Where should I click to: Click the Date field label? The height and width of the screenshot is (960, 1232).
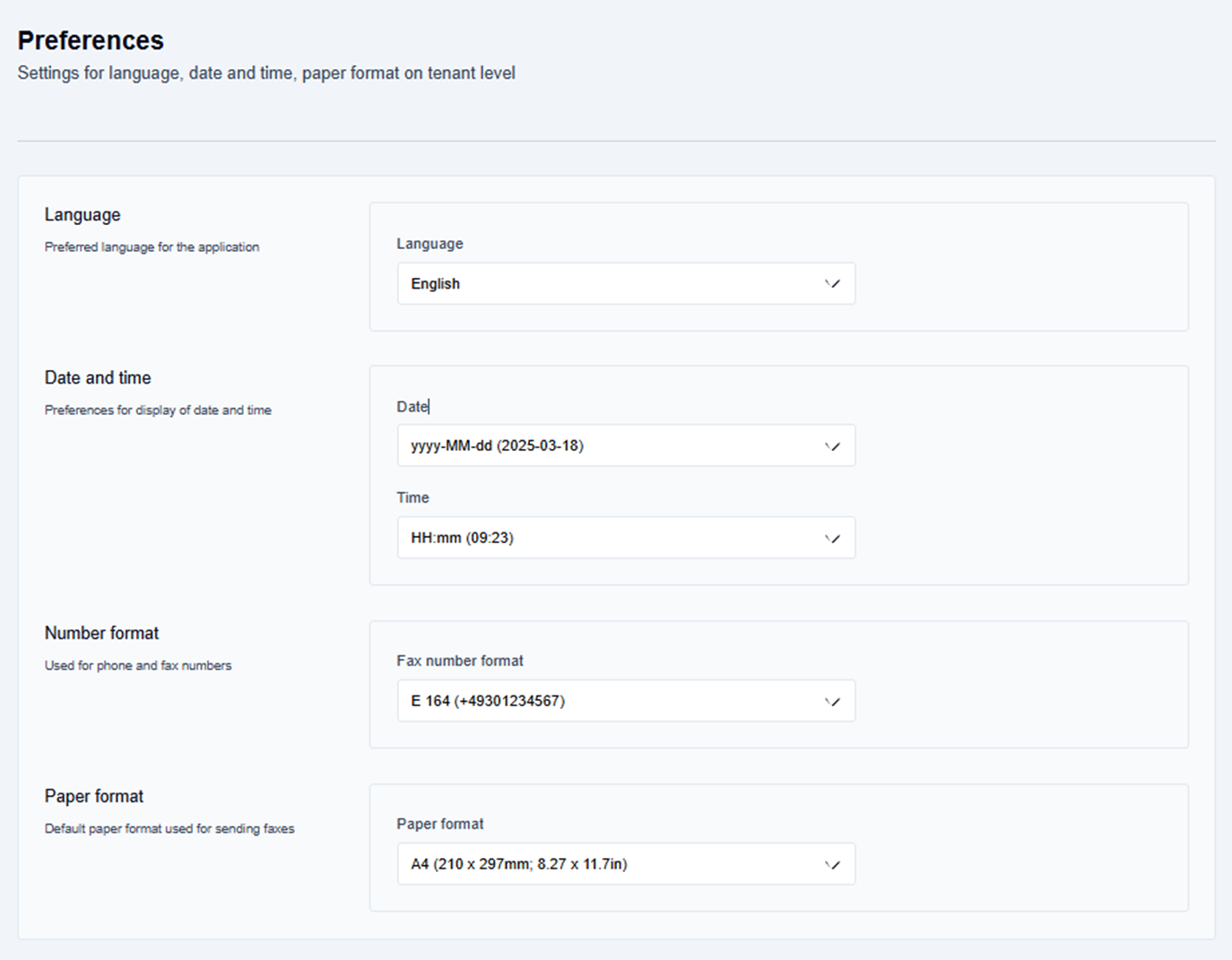pos(412,407)
